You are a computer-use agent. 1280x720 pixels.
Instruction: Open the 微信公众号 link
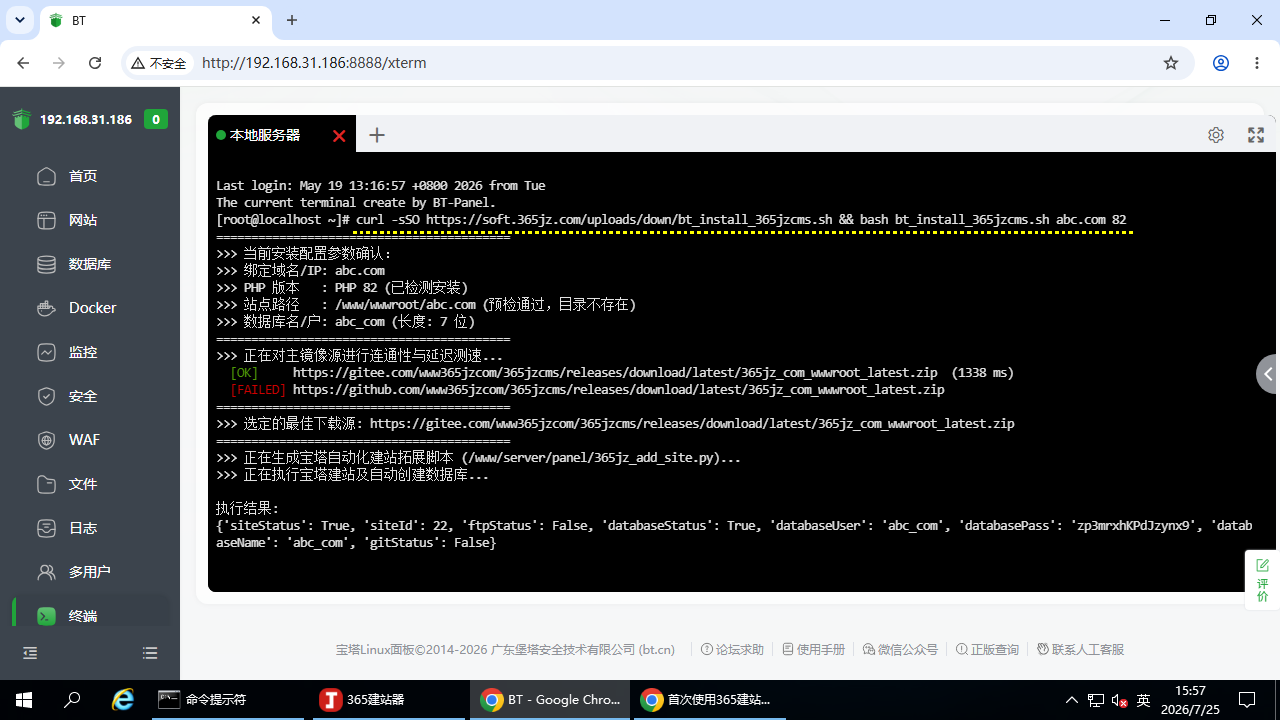(x=901, y=650)
